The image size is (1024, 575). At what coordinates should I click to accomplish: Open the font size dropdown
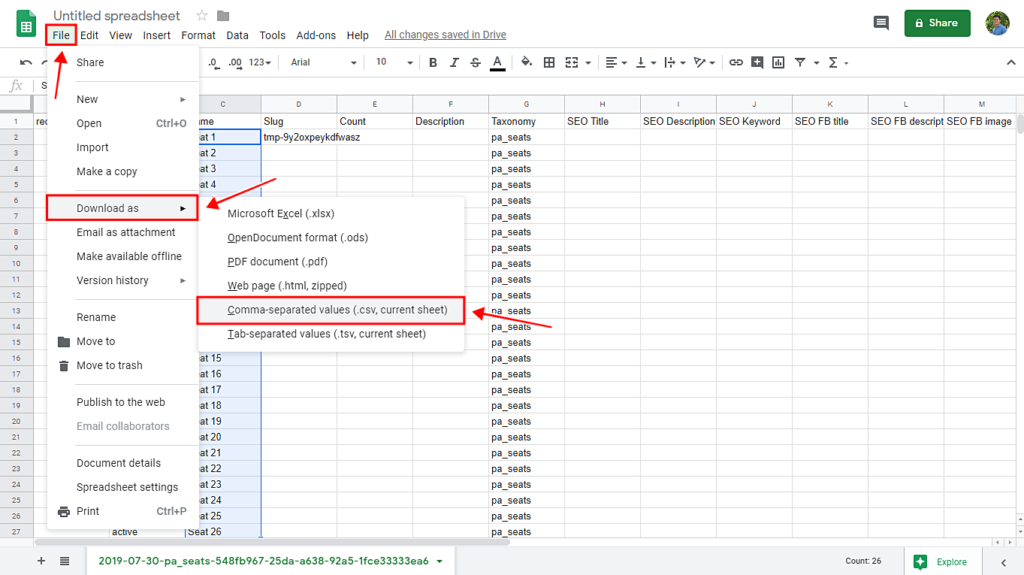393,62
